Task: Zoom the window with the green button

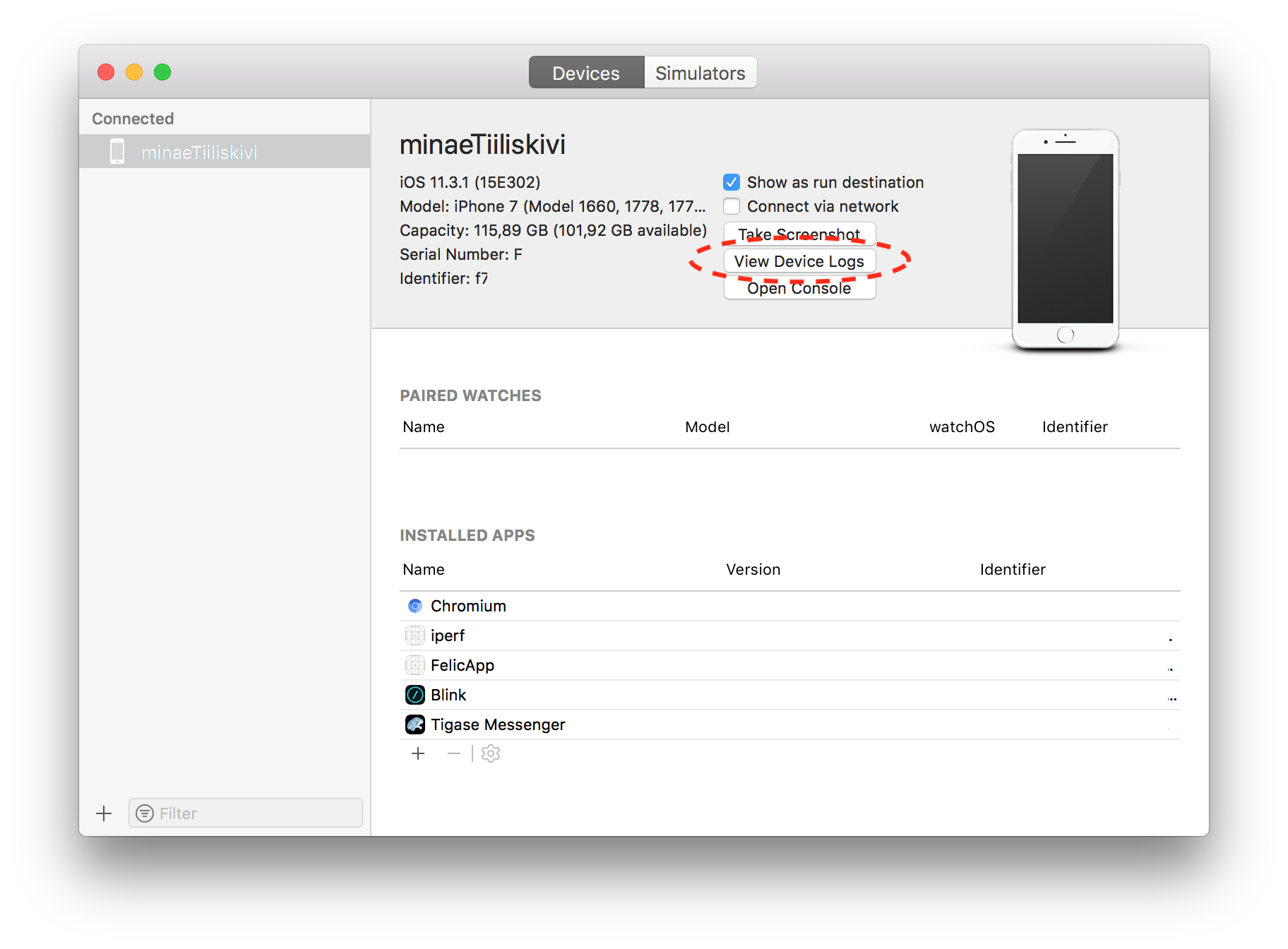Action: [162, 72]
